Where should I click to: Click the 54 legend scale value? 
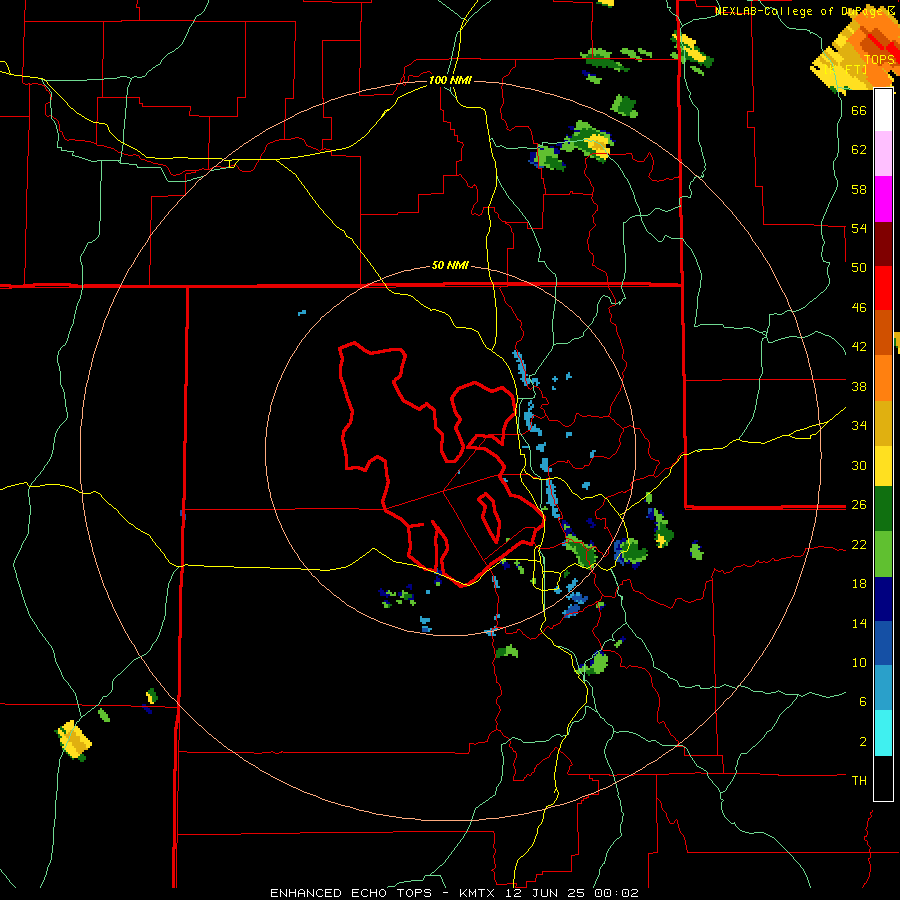point(859,228)
